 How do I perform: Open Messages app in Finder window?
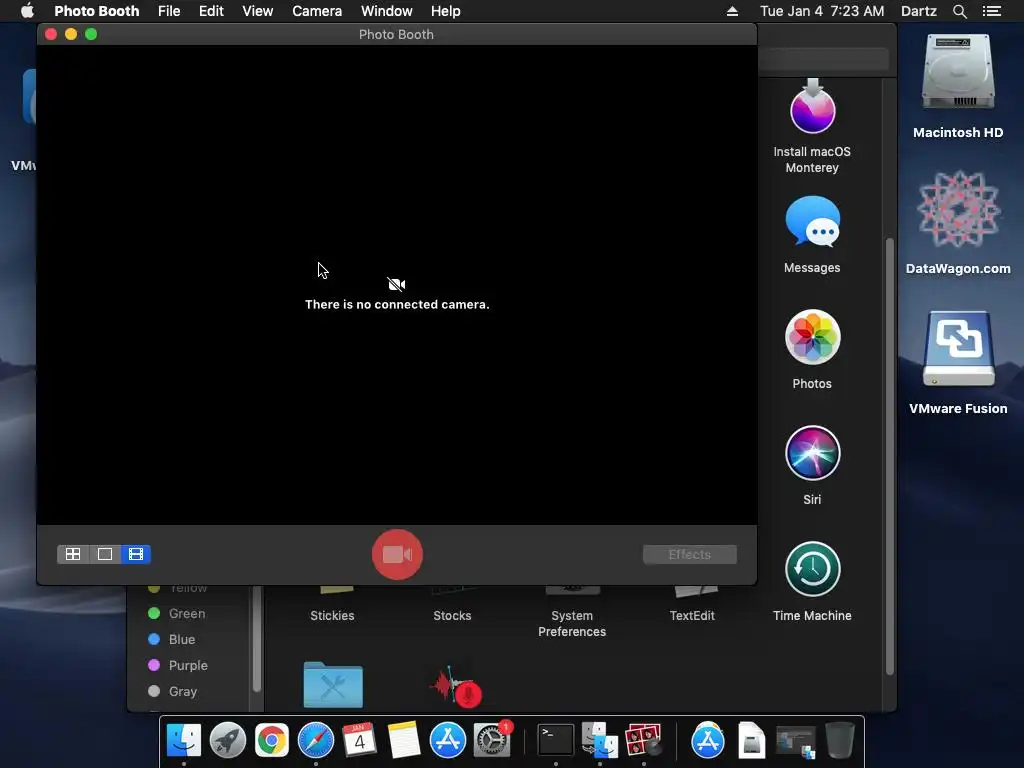tap(812, 222)
